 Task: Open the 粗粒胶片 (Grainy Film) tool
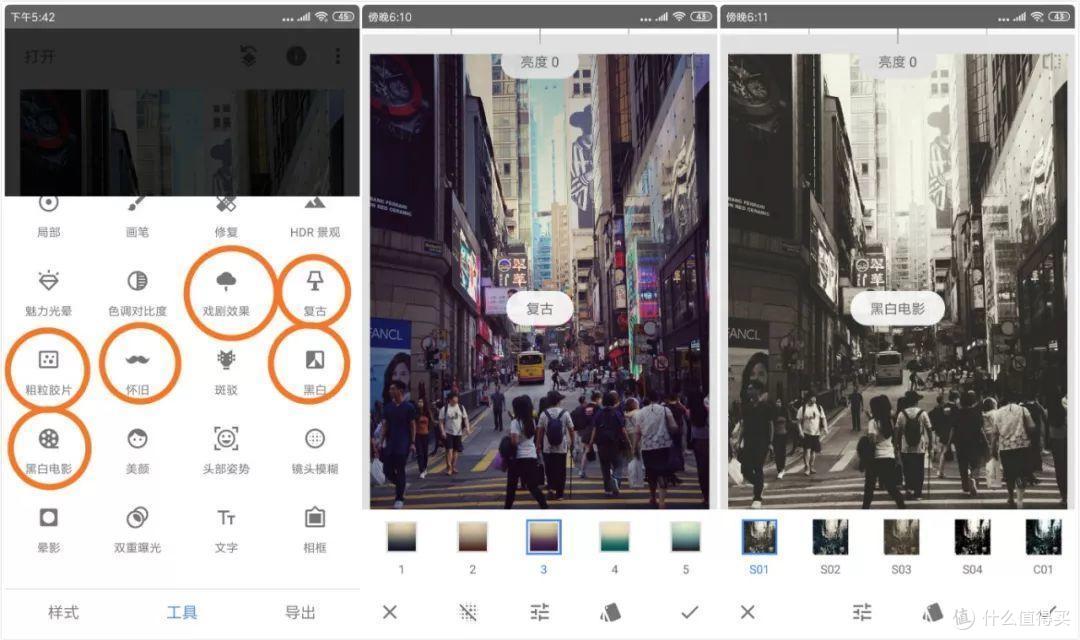[48, 362]
